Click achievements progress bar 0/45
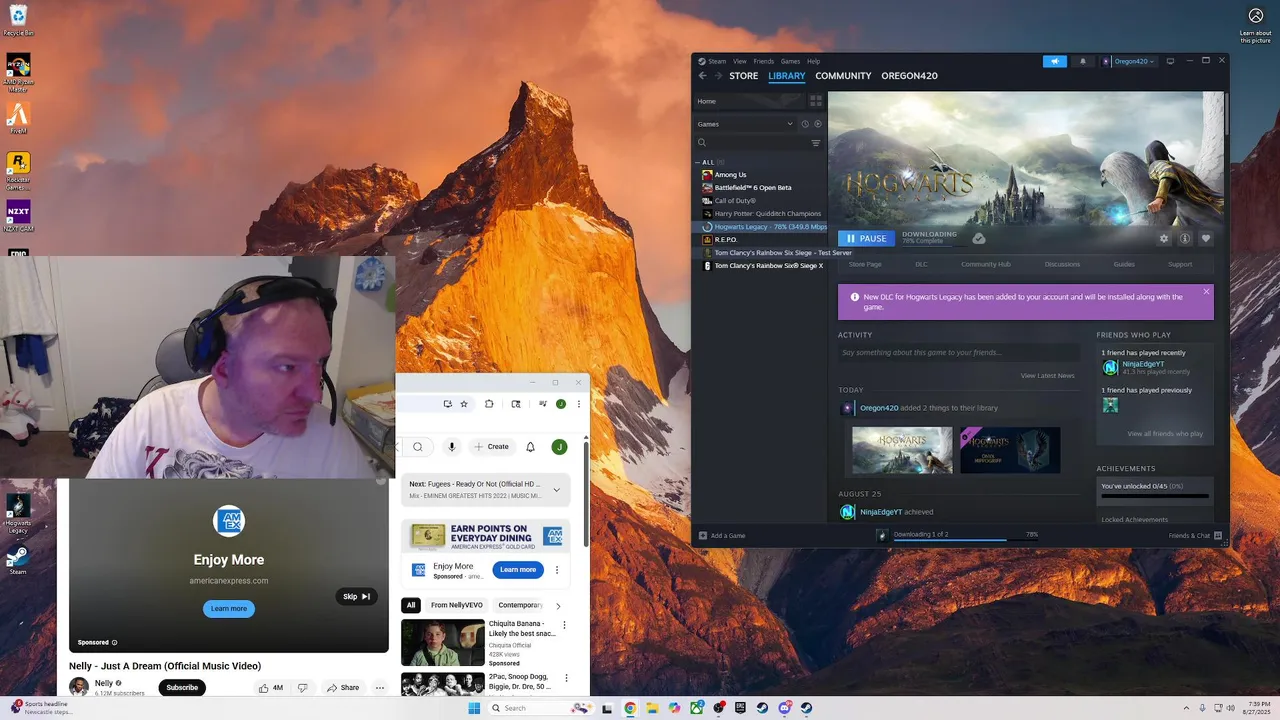Viewport: 1280px width, 720px height. pyautogui.click(x=1155, y=496)
